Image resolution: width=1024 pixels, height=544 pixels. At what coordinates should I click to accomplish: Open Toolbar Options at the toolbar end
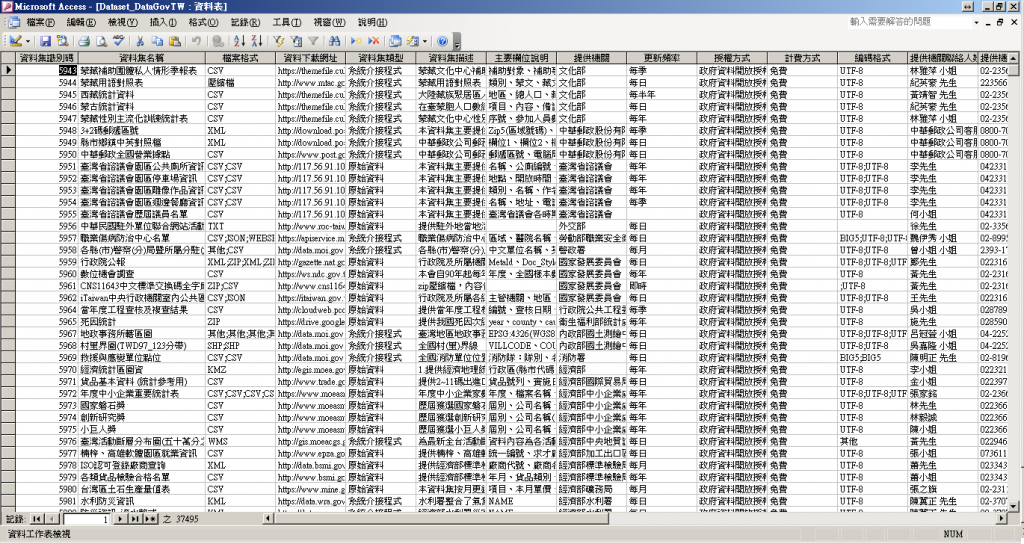(456, 42)
